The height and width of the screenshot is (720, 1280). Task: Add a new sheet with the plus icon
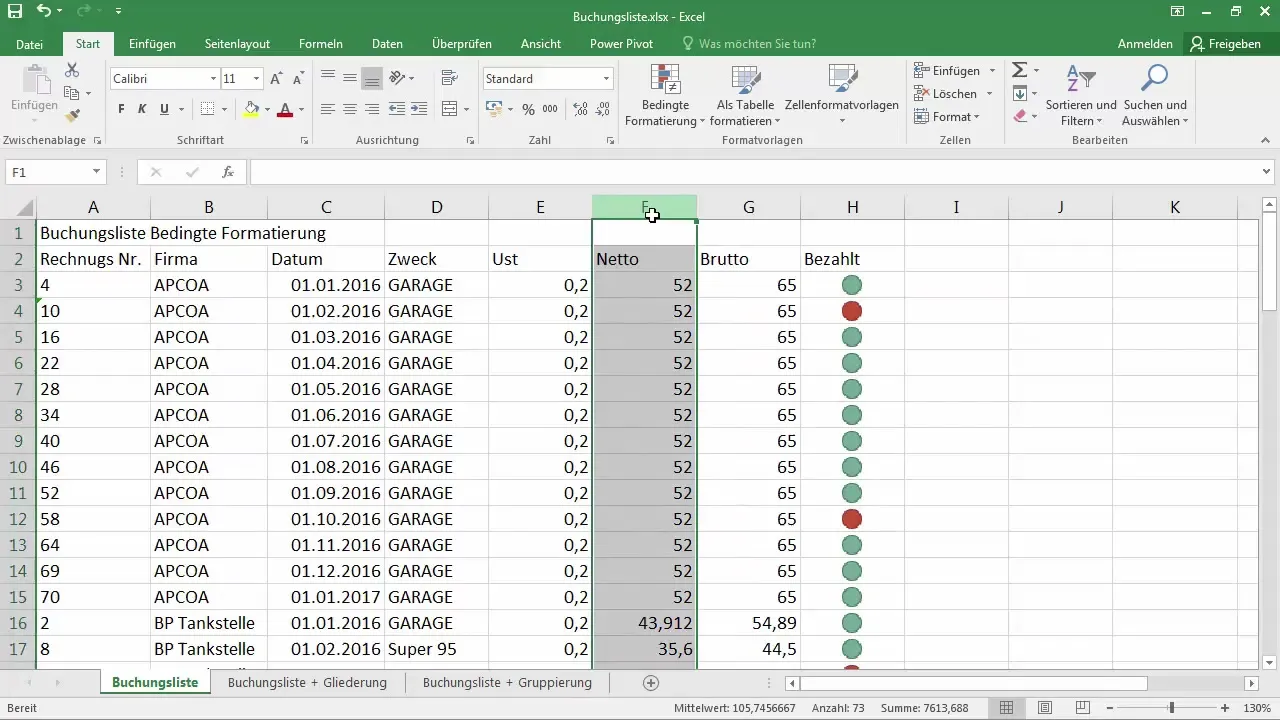click(x=651, y=683)
